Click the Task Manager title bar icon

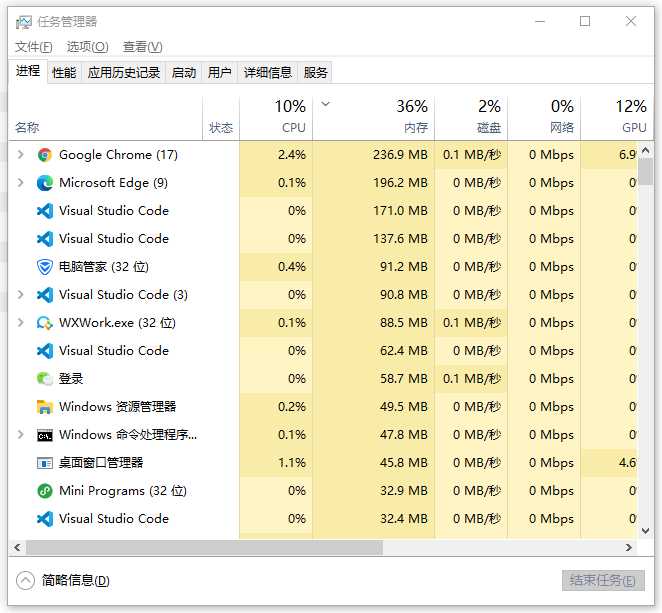point(24,22)
